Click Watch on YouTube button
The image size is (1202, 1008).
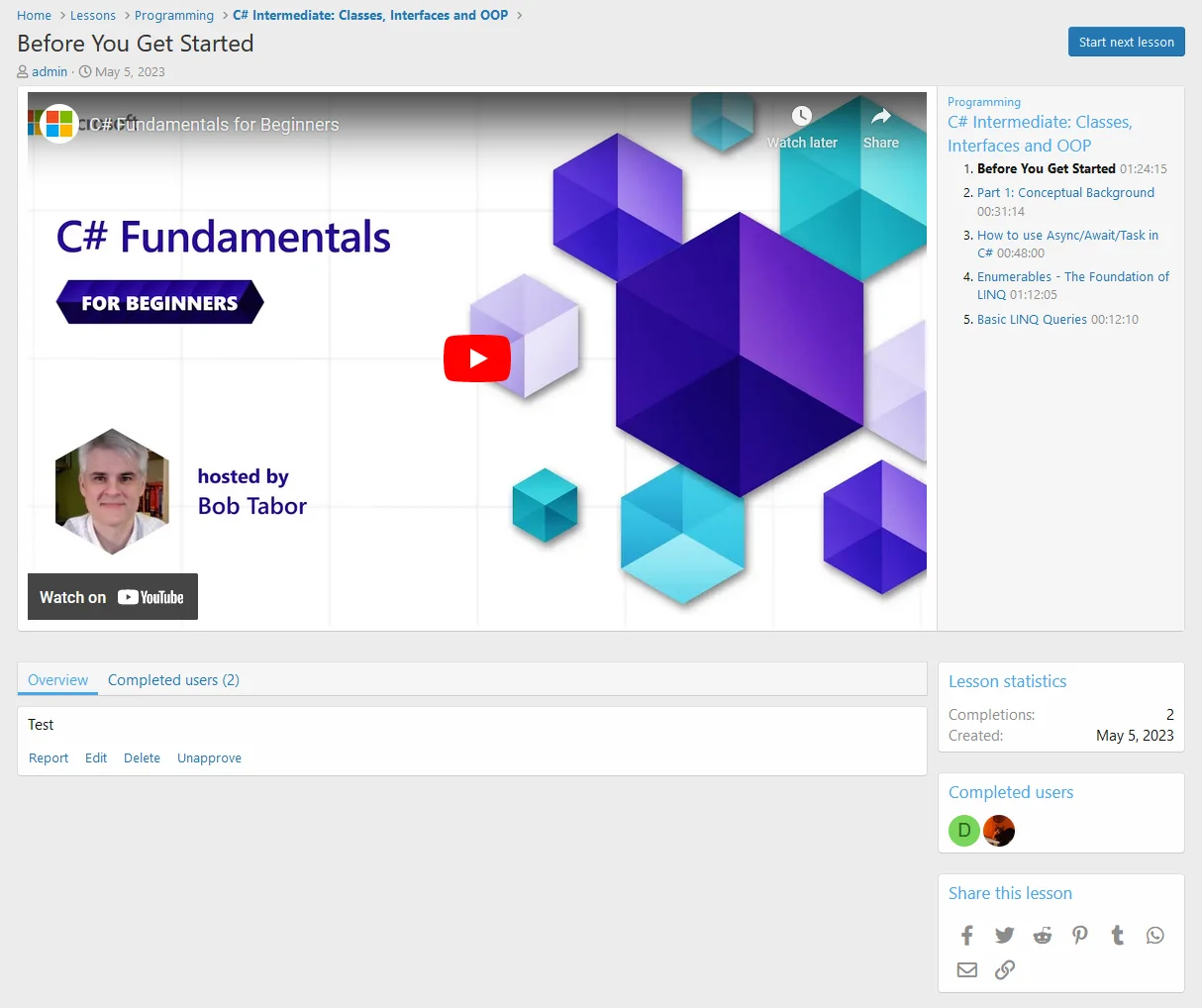pyautogui.click(x=113, y=597)
